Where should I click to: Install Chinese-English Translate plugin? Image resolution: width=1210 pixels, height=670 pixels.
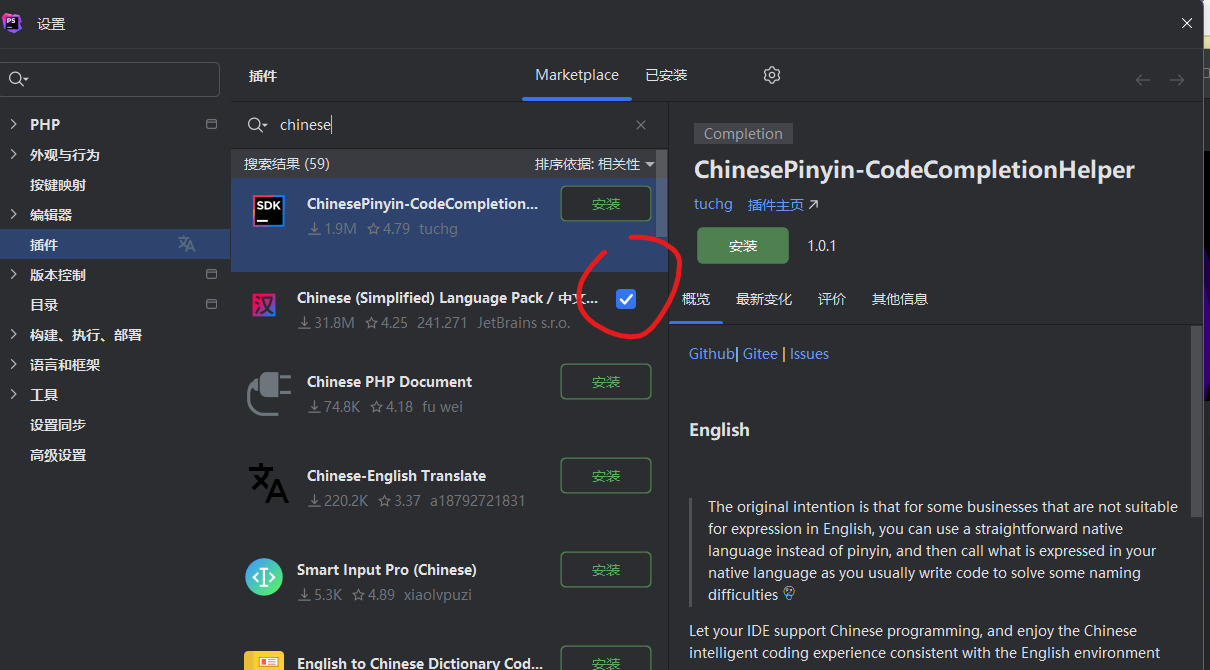click(x=606, y=475)
